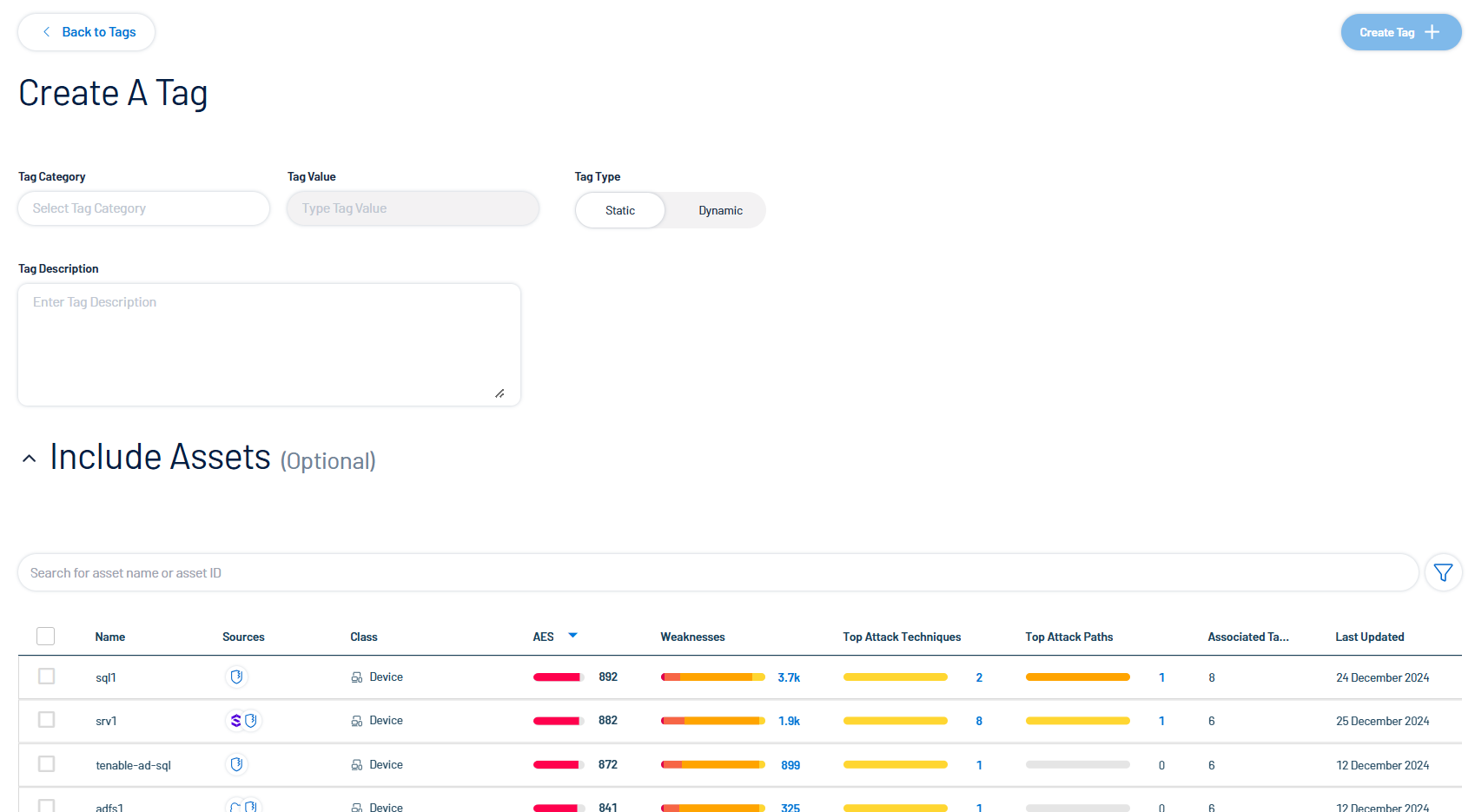The height and width of the screenshot is (812, 1475).
Task: Tick the select-all checkbox in table header
Action: pyautogui.click(x=46, y=637)
